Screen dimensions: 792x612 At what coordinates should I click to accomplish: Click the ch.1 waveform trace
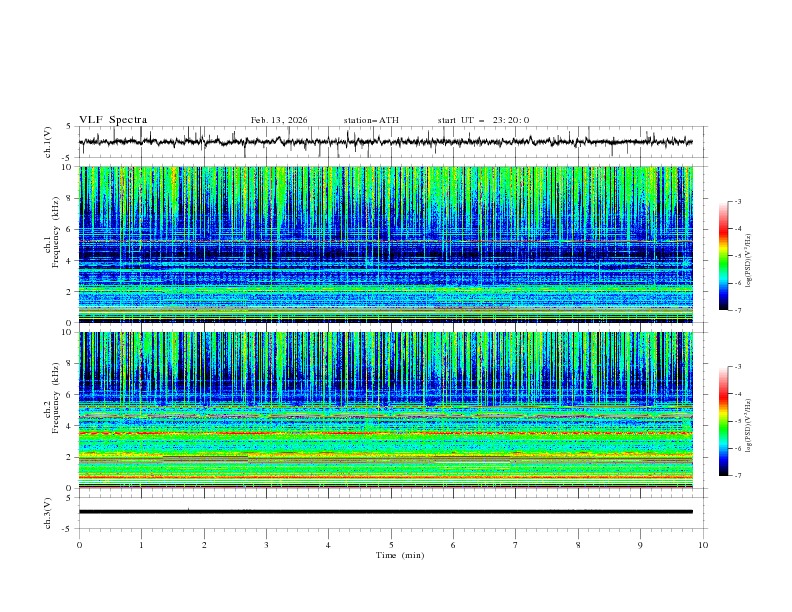[385, 142]
